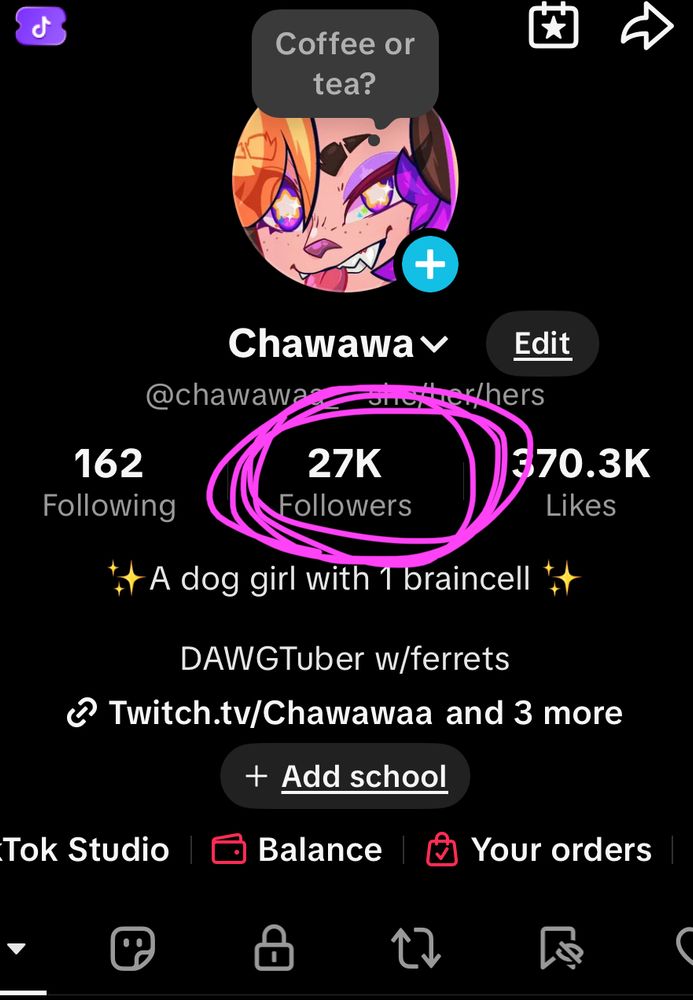View the 370.3K Likes count
This screenshot has width=693, height=1000.
pos(581,482)
